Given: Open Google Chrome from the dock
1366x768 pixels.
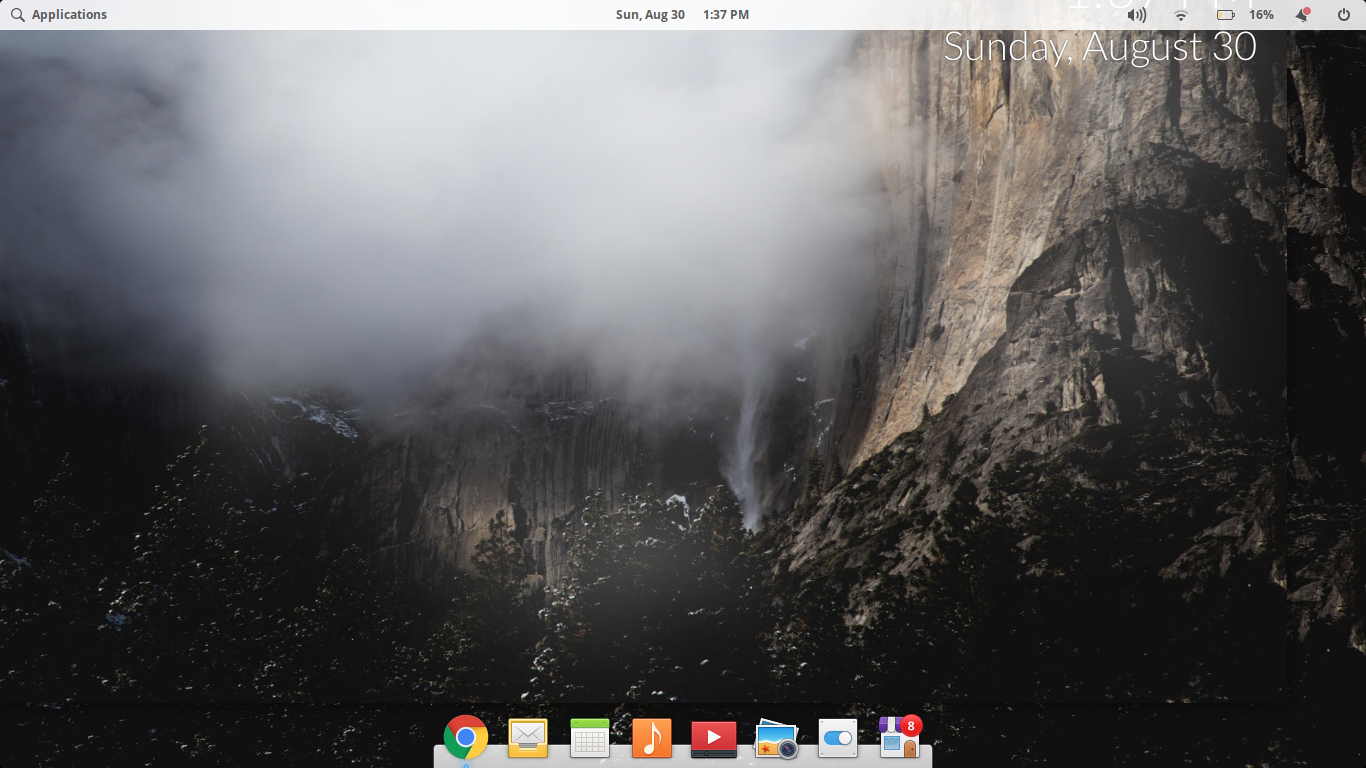Looking at the screenshot, I should click(x=464, y=738).
